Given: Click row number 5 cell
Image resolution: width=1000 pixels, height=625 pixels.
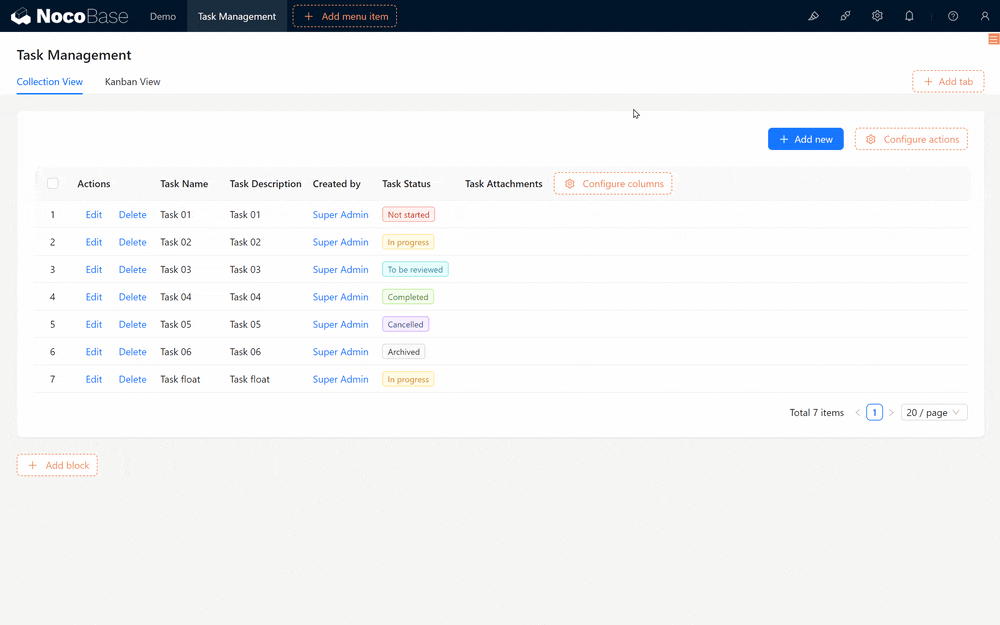Looking at the screenshot, I should pyautogui.click(x=52, y=325).
